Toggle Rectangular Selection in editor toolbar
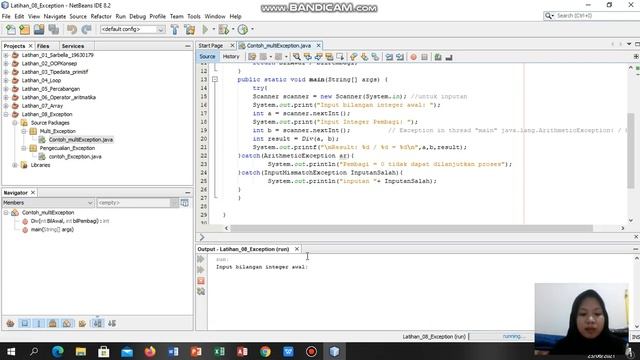Viewport: 640px width, 360px height. point(340,57)
